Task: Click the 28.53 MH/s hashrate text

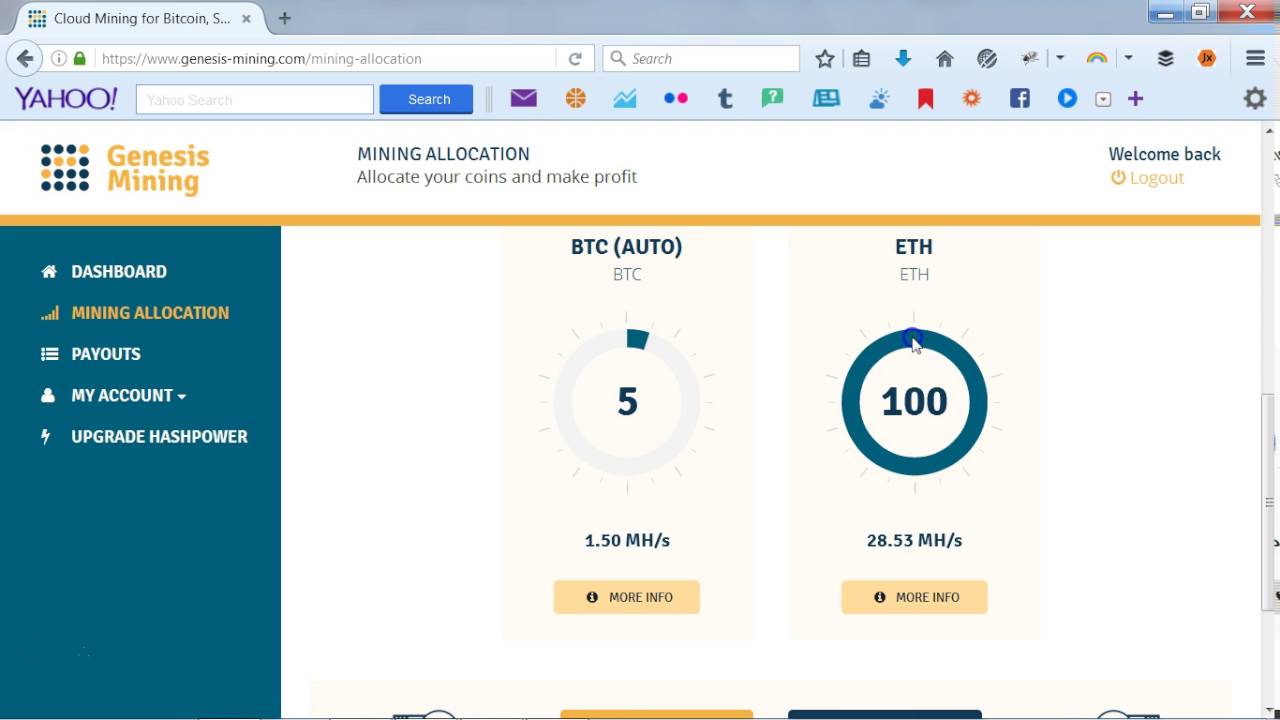Action: (914, 540)
